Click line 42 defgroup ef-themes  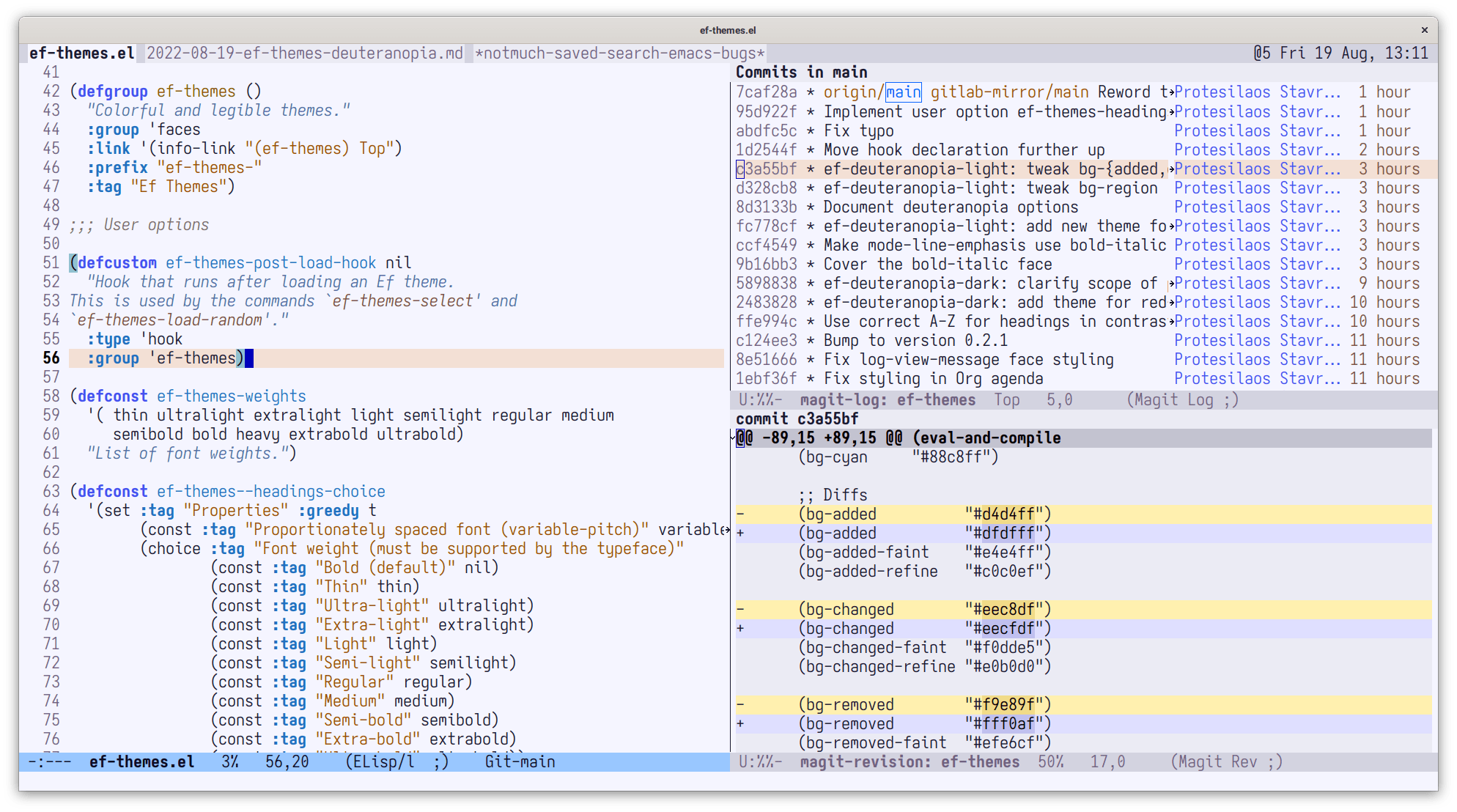166,91
